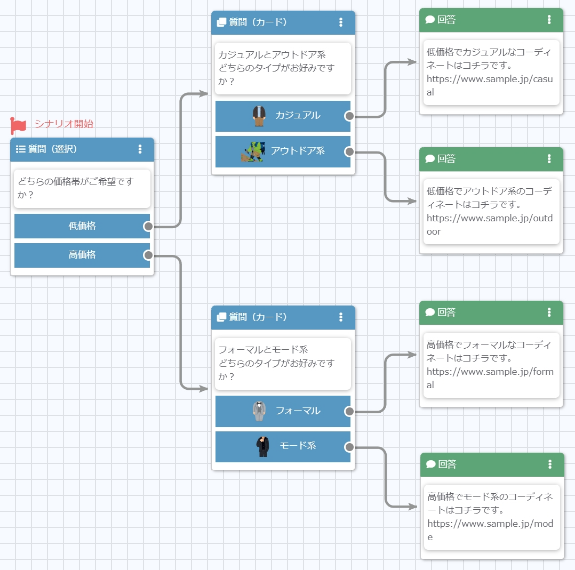
Task: Edit the answer text with sample.jp/outdoor URL
Action: [x=491, y=211]
